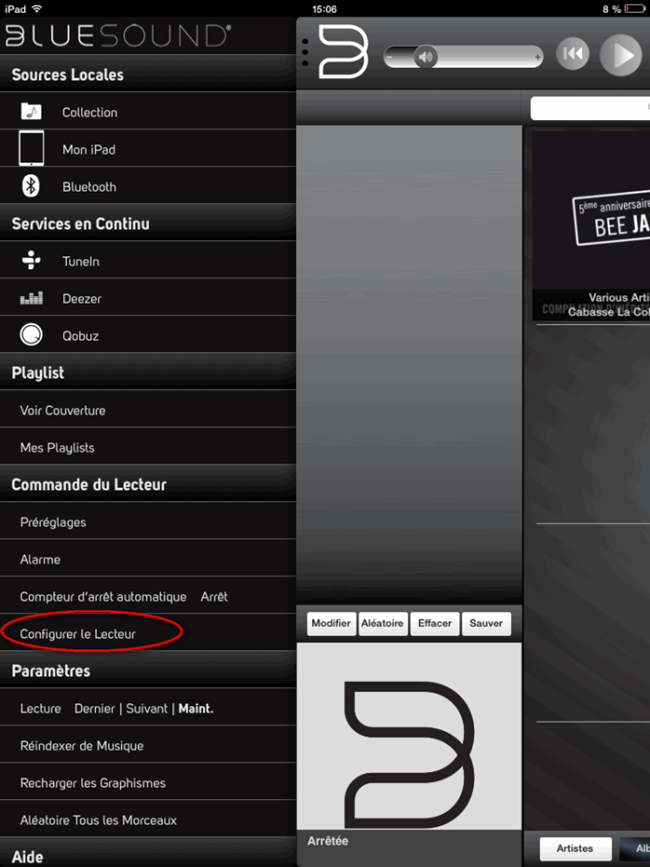Open the Bee Jazz album thumbnail
Viewport: 650px width, 867px height.
[x=591, y=226]
